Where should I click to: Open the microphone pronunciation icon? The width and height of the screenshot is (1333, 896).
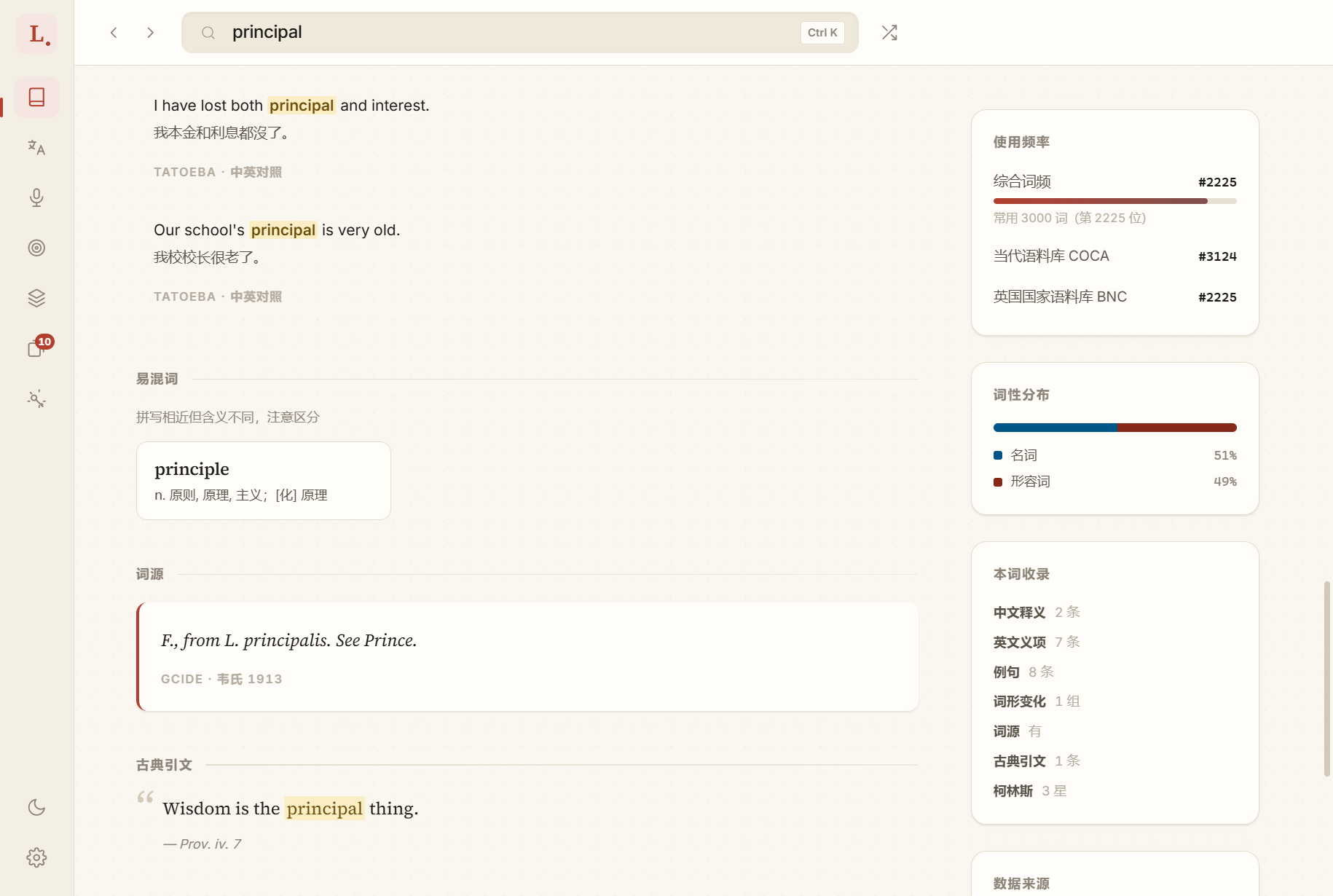click(x=36, y=197)
